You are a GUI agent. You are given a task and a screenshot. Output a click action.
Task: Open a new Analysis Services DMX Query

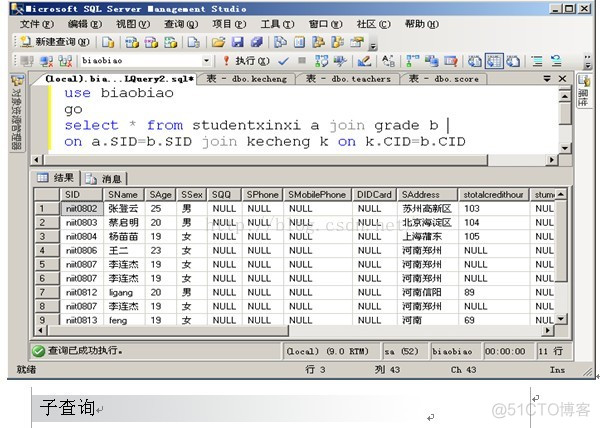[151, 42]
